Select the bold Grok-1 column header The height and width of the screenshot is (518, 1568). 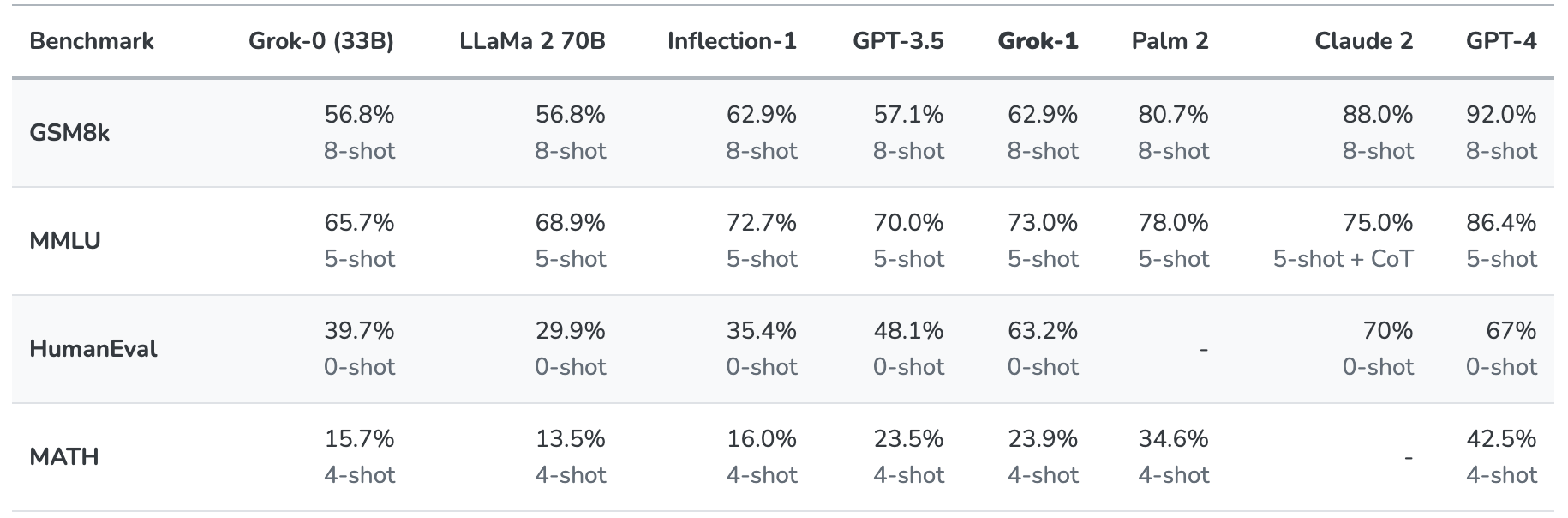[1038, 40]
